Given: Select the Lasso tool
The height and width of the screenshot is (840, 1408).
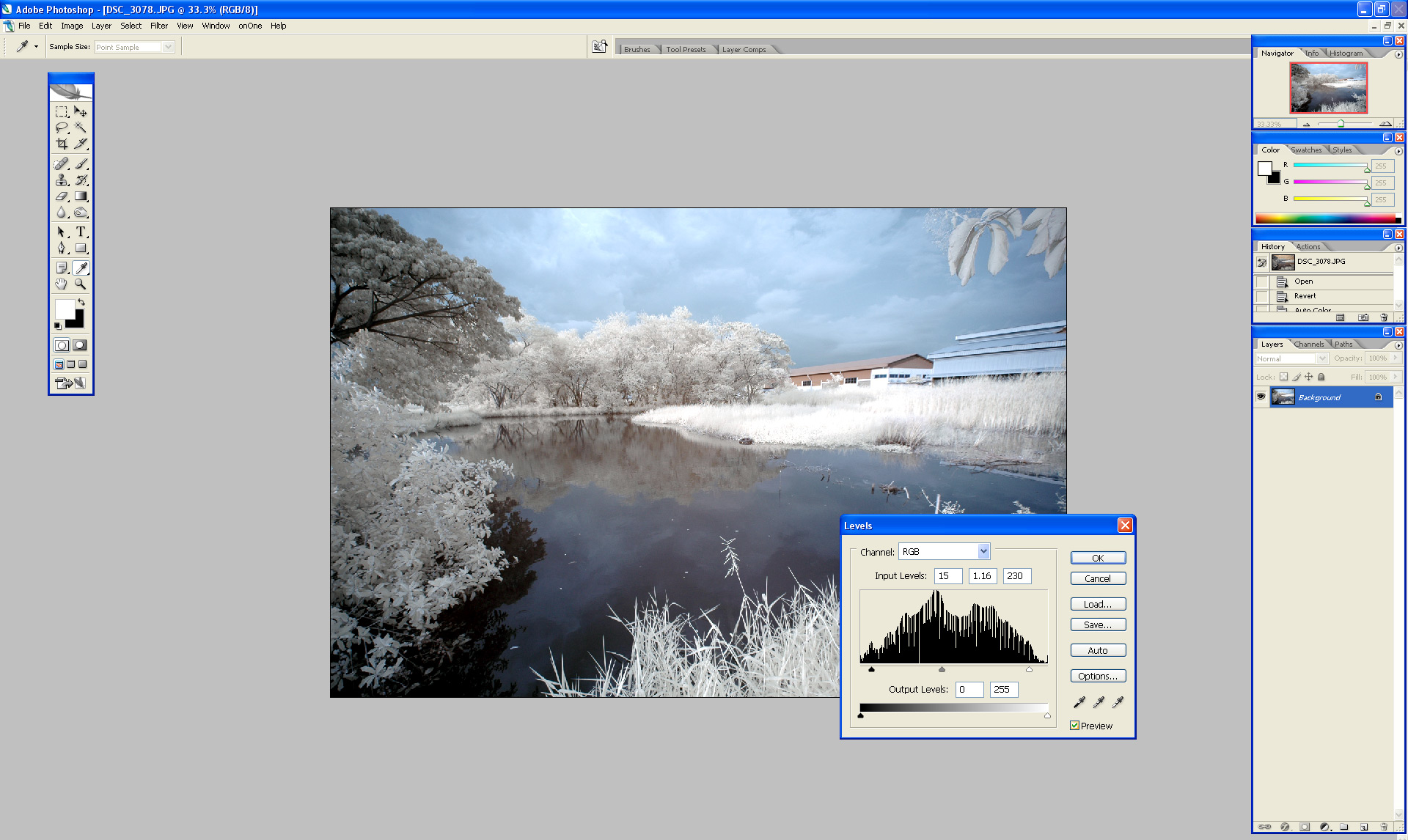Looking at the screenshot, I should click(62, 128).
